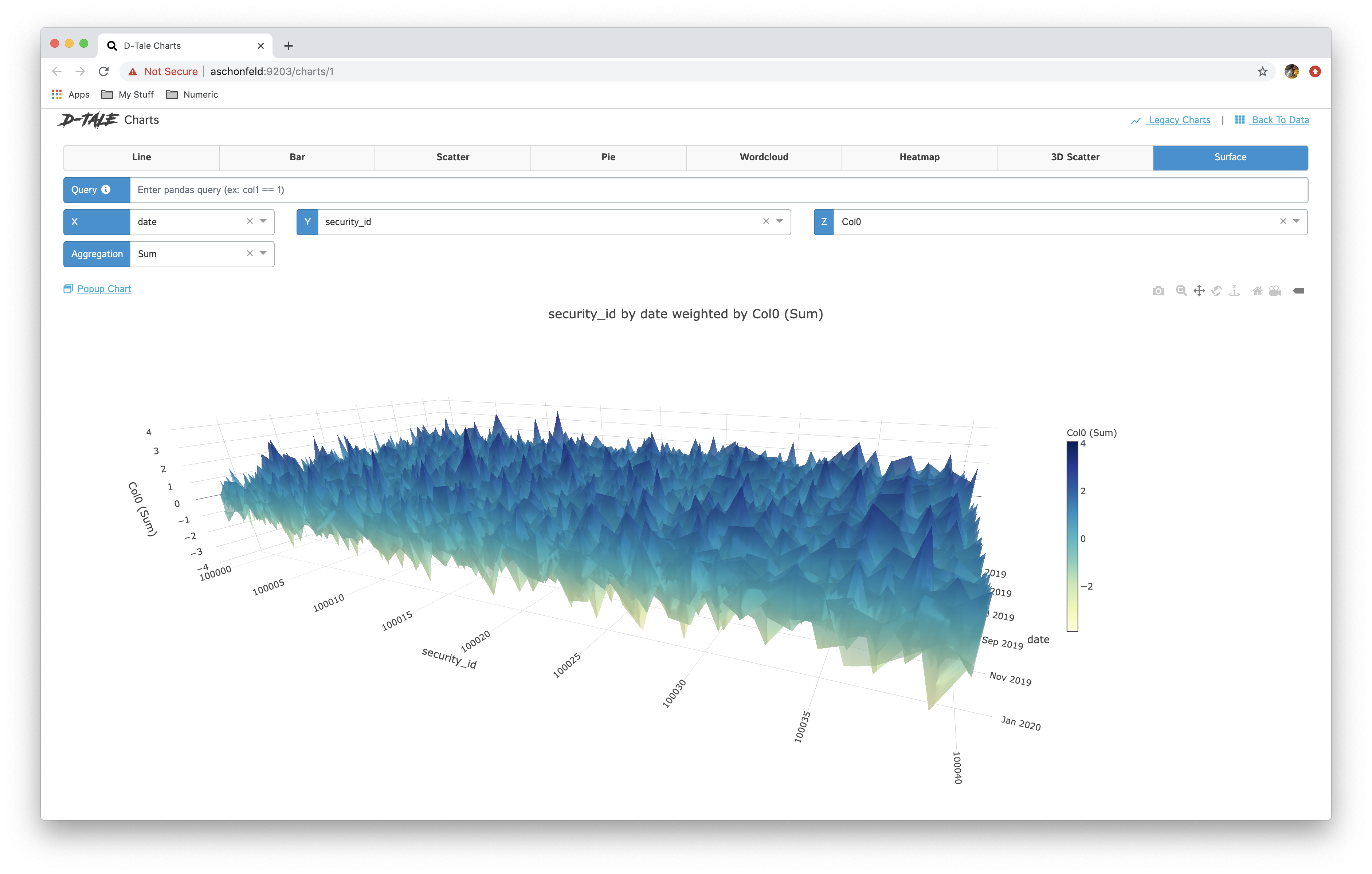The image size is (1372, 874).
Task: Switch to the Heatmap chart tab
Action: click(x=919, y=157)
